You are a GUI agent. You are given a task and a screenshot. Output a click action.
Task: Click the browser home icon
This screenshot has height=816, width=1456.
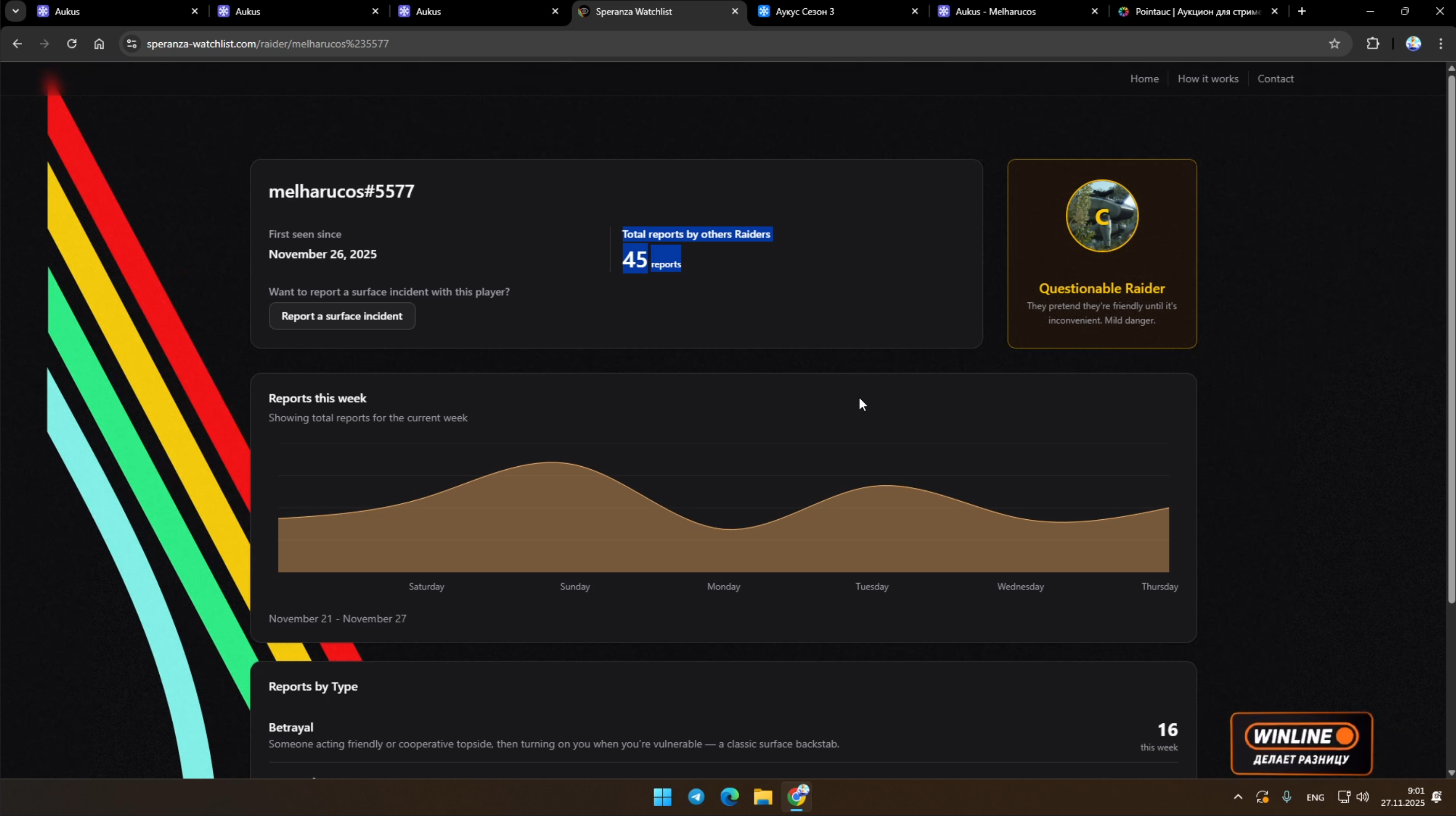(x=99, y=43)
